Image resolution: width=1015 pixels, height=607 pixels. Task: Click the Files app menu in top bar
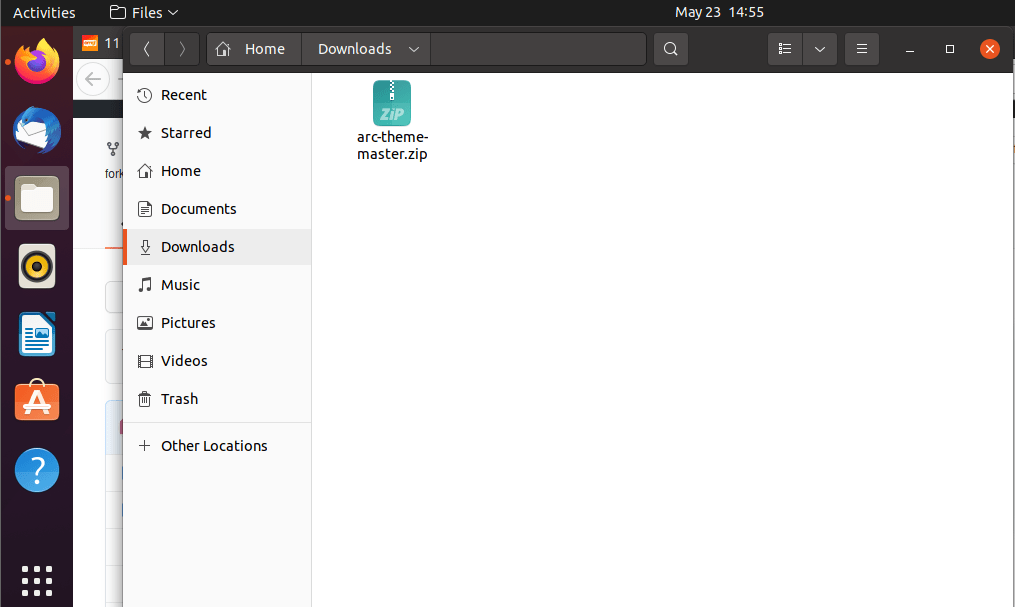coord(144,12)
